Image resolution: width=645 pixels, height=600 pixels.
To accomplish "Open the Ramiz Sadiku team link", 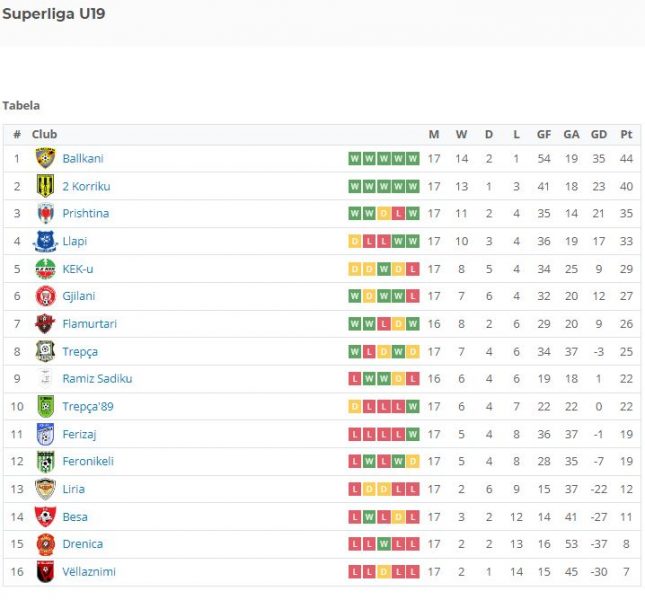I will 97,379.
